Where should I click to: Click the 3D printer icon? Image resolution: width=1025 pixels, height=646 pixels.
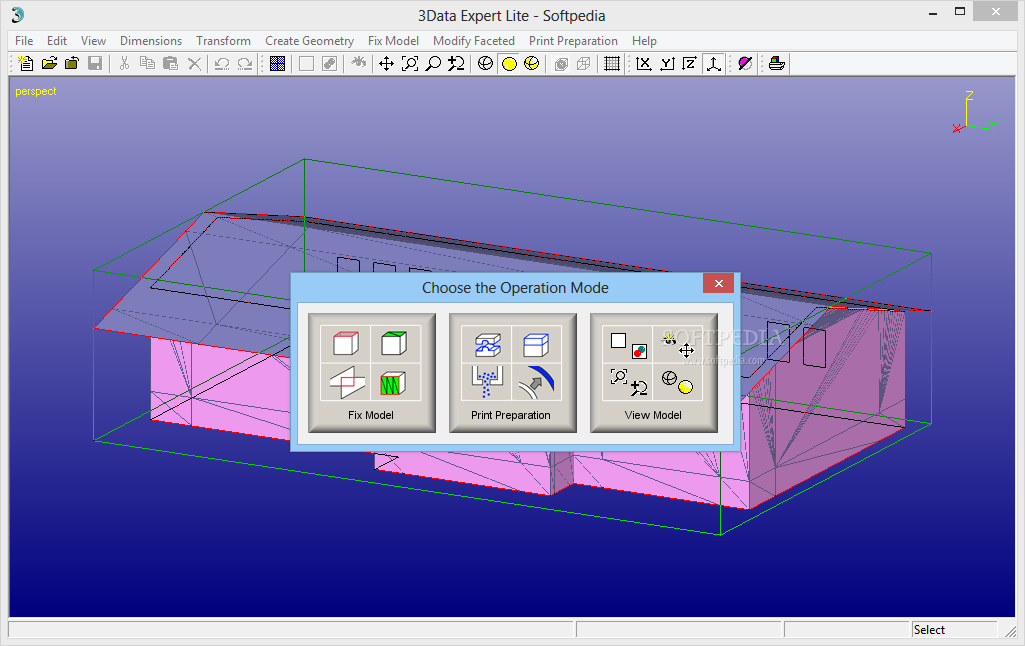pos(777,63)
